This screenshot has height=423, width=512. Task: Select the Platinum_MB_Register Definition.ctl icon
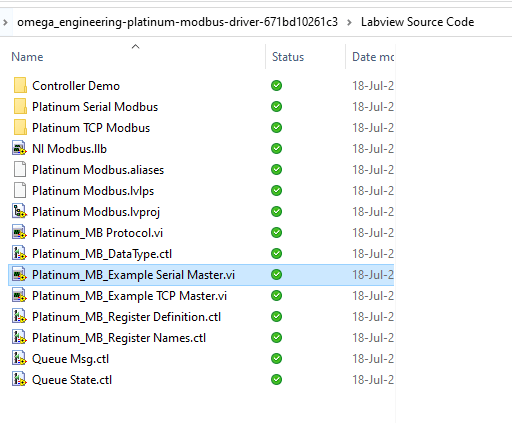(19, 317)
